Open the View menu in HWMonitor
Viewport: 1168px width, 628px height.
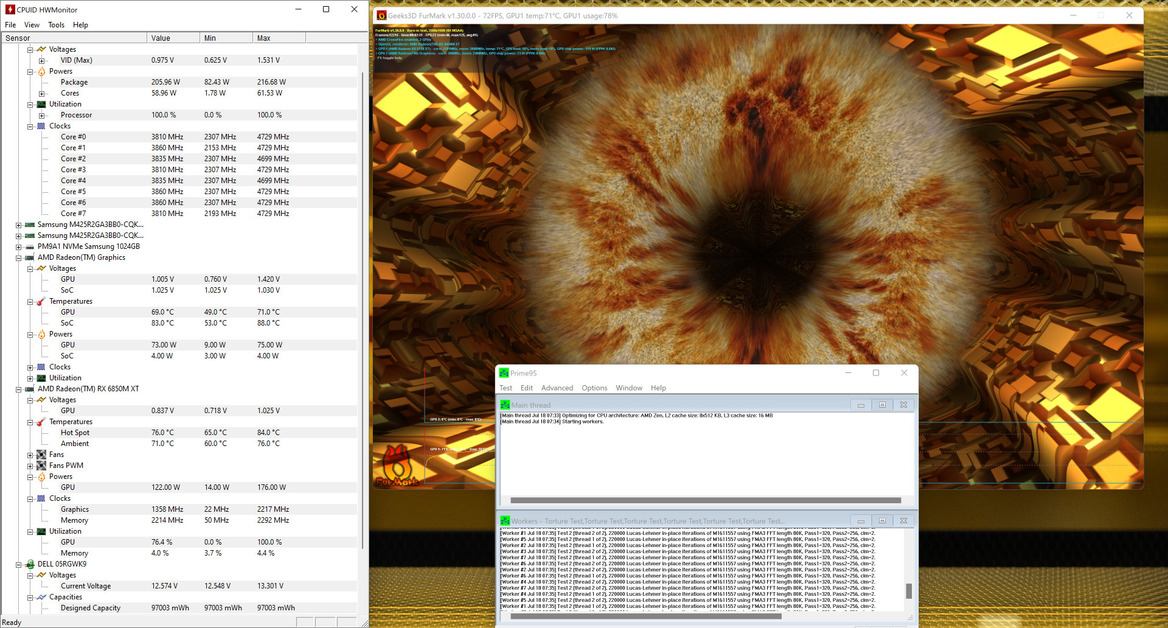[x=32, y=25]
